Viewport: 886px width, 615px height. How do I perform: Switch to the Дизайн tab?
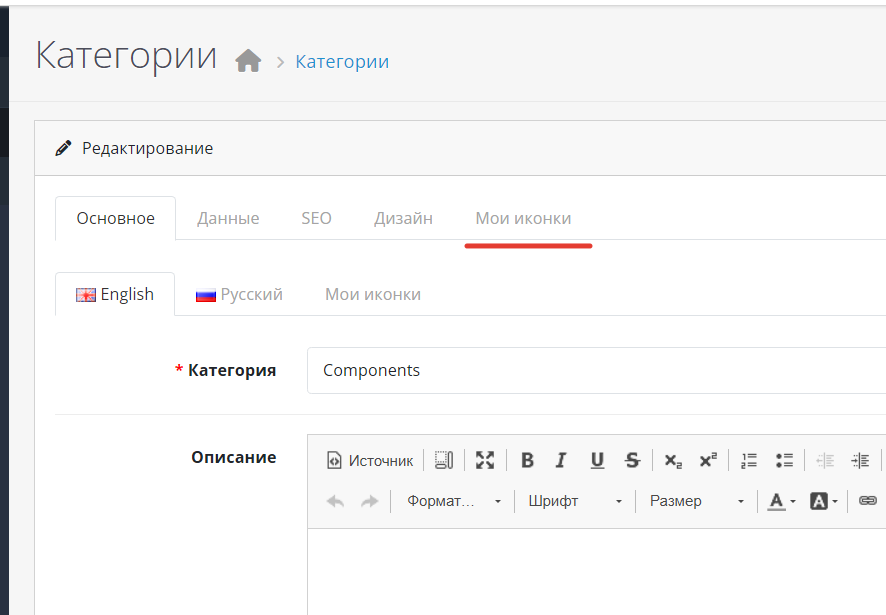[x=403, y=218]
